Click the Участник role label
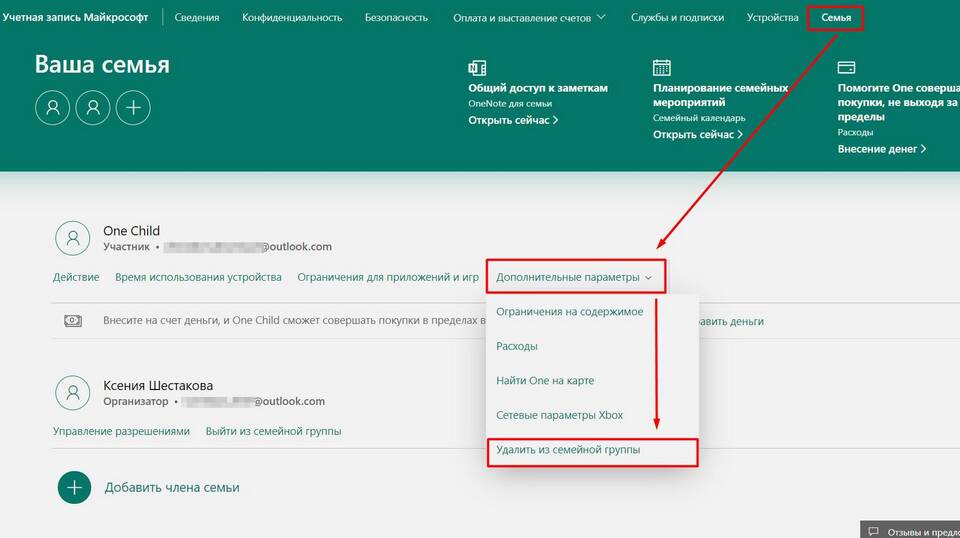This screenshot has width=960, height=538. [x=126, y=247]
